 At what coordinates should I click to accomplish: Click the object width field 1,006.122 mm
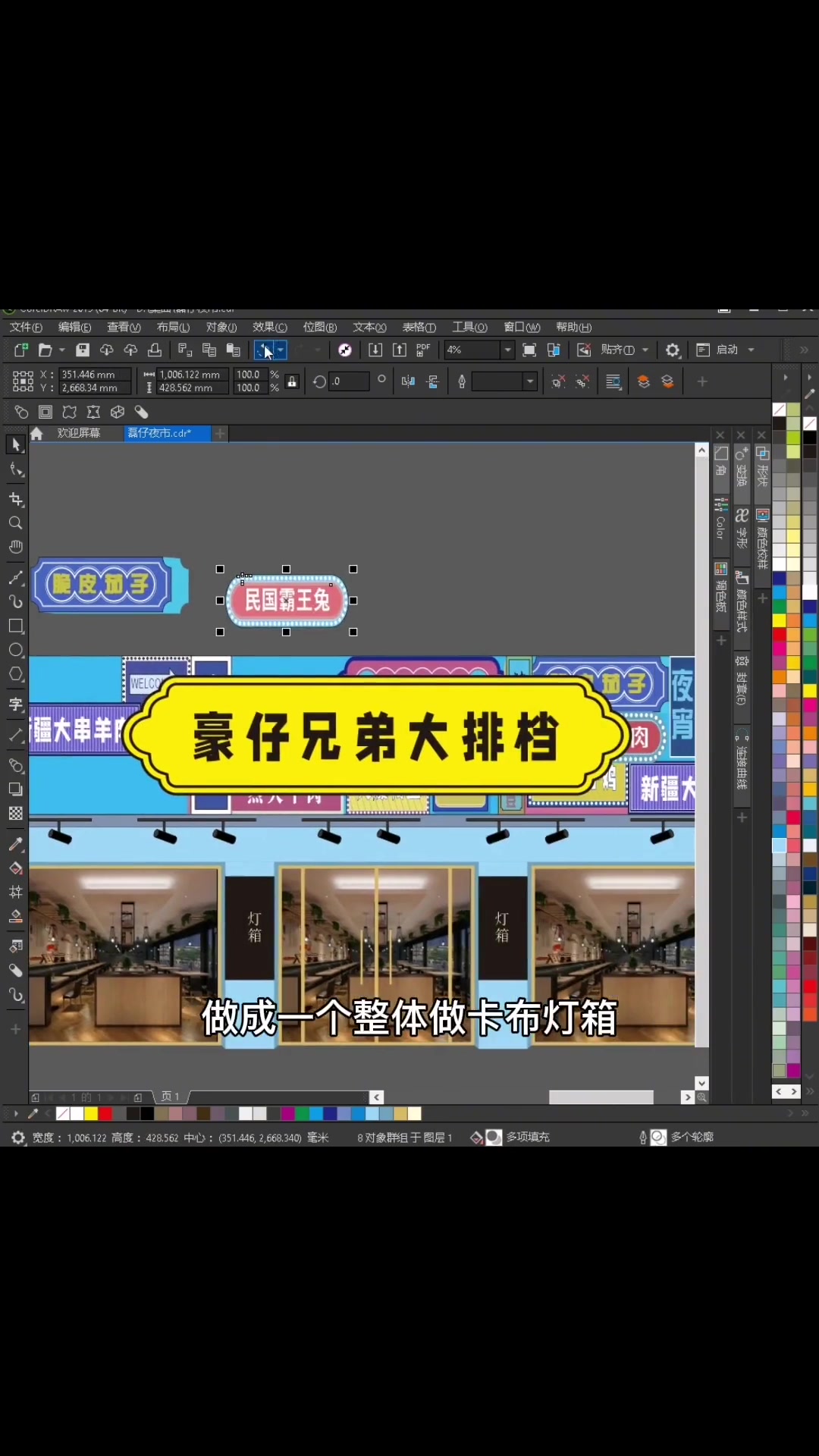[x=194, y=375]
